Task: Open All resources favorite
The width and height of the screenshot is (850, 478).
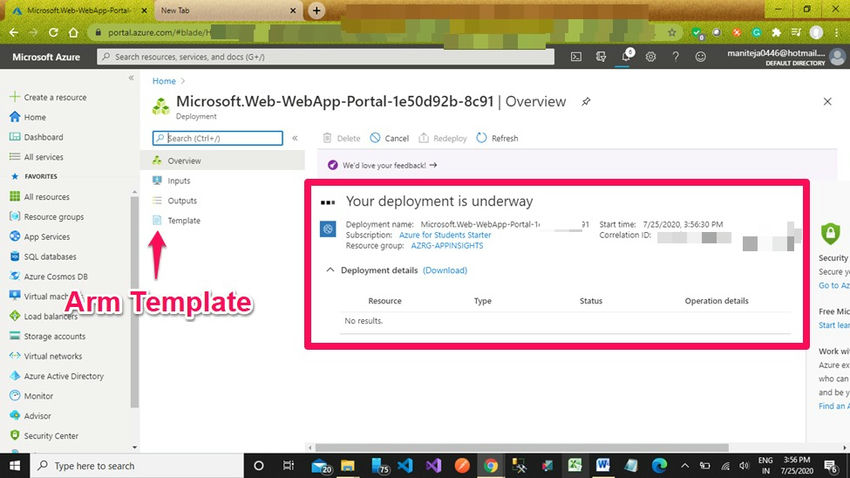Action: point(40,197)
